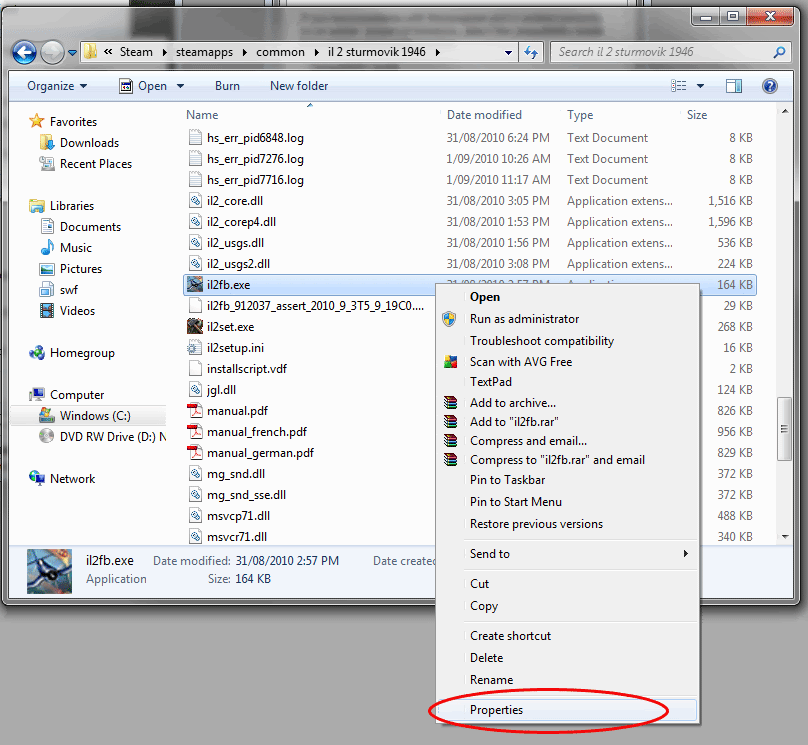The width and height of the screenshot is (808, 745).
Task: Open Windows Explorer help
Action: click(x=770, y=86)
